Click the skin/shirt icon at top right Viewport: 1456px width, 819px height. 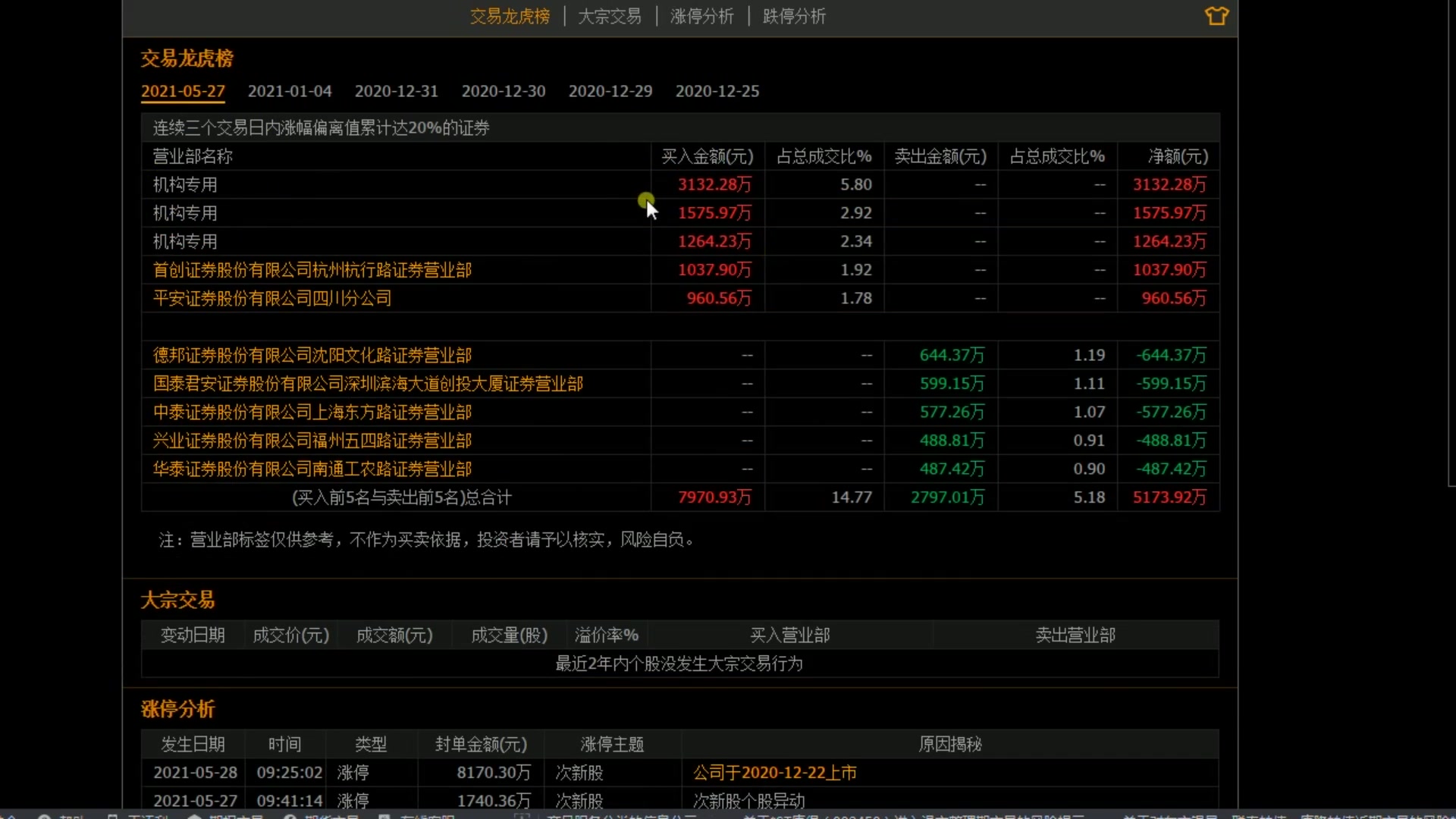[x=1216, y=16]
